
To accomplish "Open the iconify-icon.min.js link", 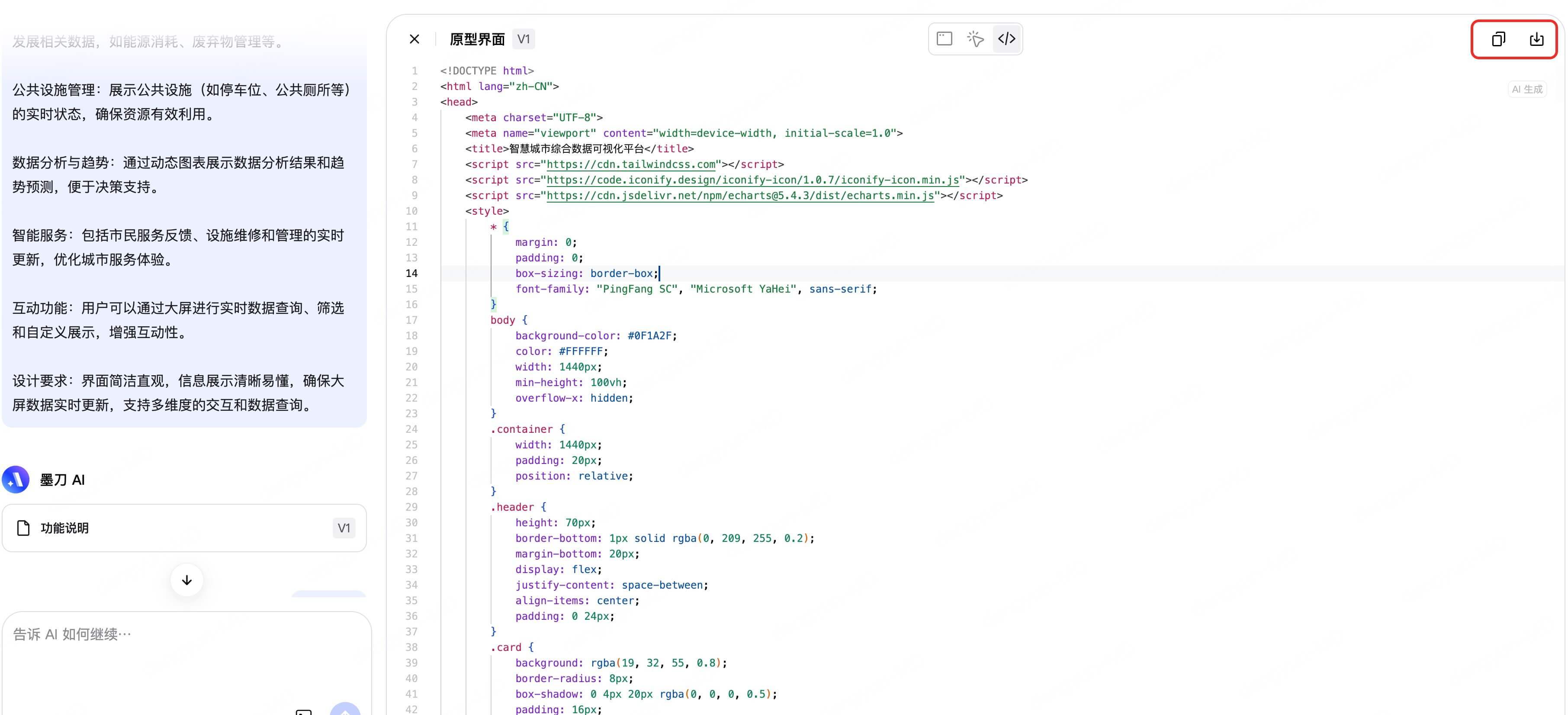I will tap(753, 180).
